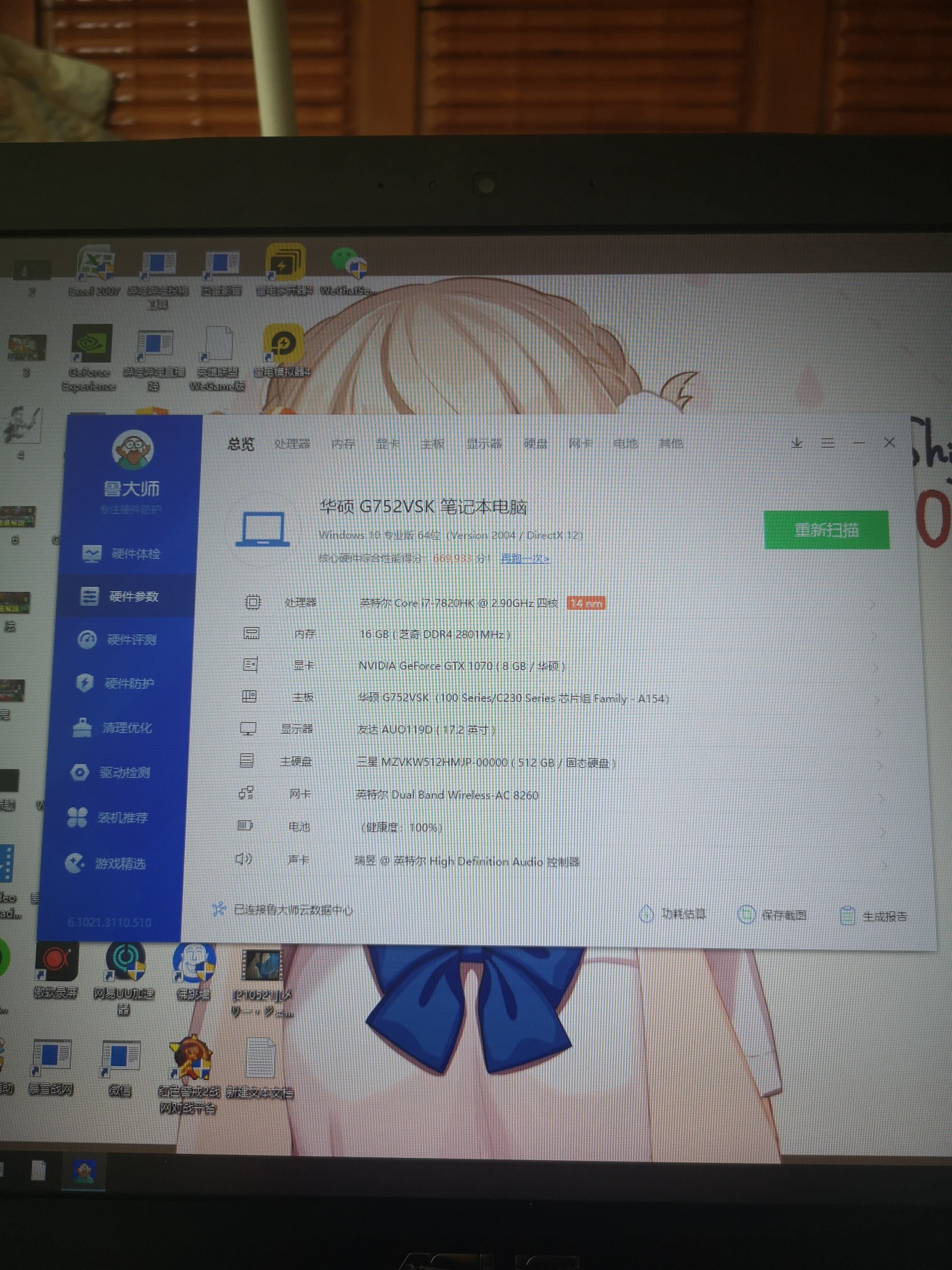952x1270 pixels.
Task: Open WeChat setup desktop icon
Action: coord(348,270)
